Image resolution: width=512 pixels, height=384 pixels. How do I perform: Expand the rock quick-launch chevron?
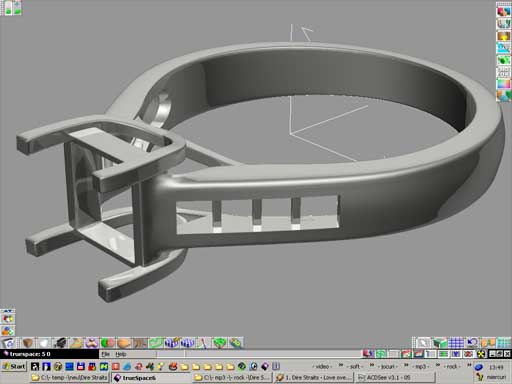click(x=469, y=366)
